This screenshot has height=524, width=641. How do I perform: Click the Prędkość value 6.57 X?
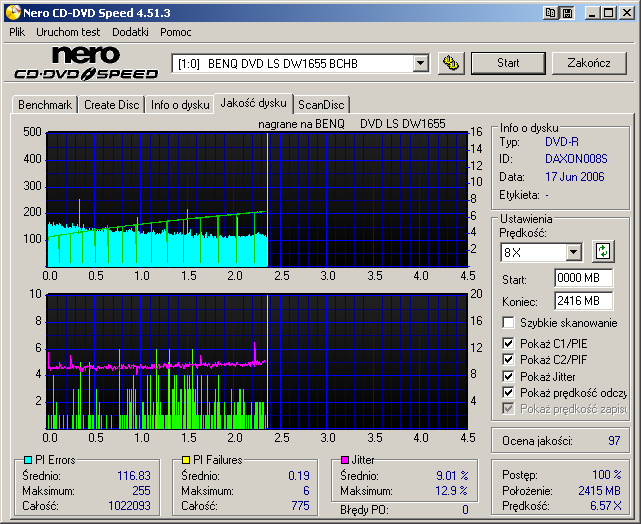pos(605,506)
